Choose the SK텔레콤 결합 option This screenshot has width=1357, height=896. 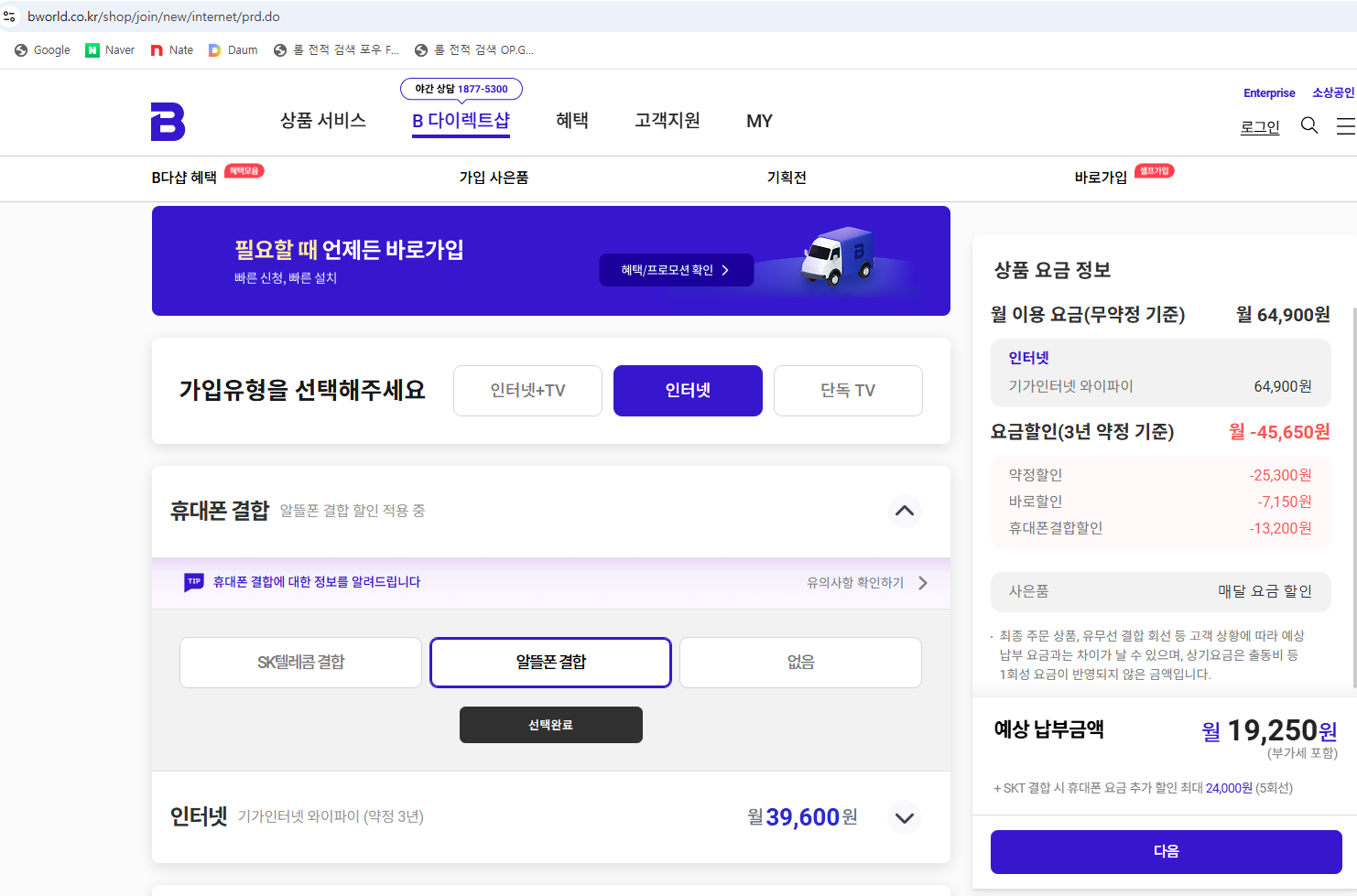pos(300,663)
